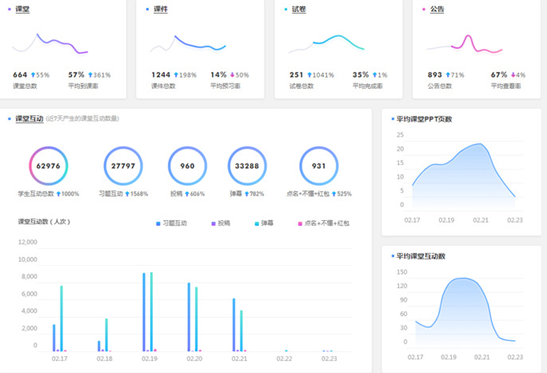Click the 27797 exercise interaction ring
547x373 pixels.
coord(123,166)
